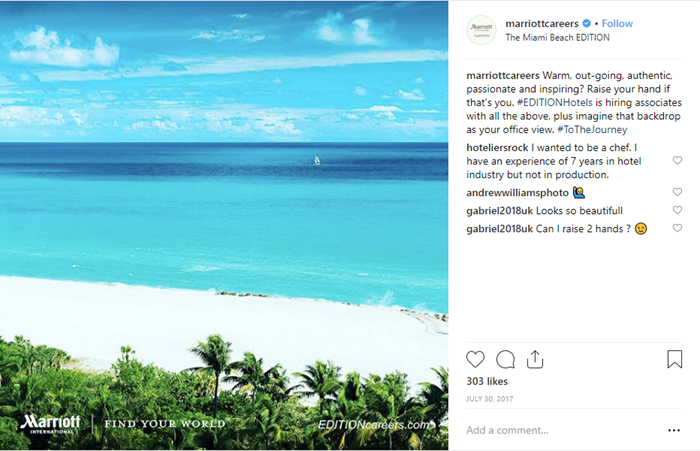Open the three-dot more options menu
This screenshot has width=700, height=451.
pos(673,430)
